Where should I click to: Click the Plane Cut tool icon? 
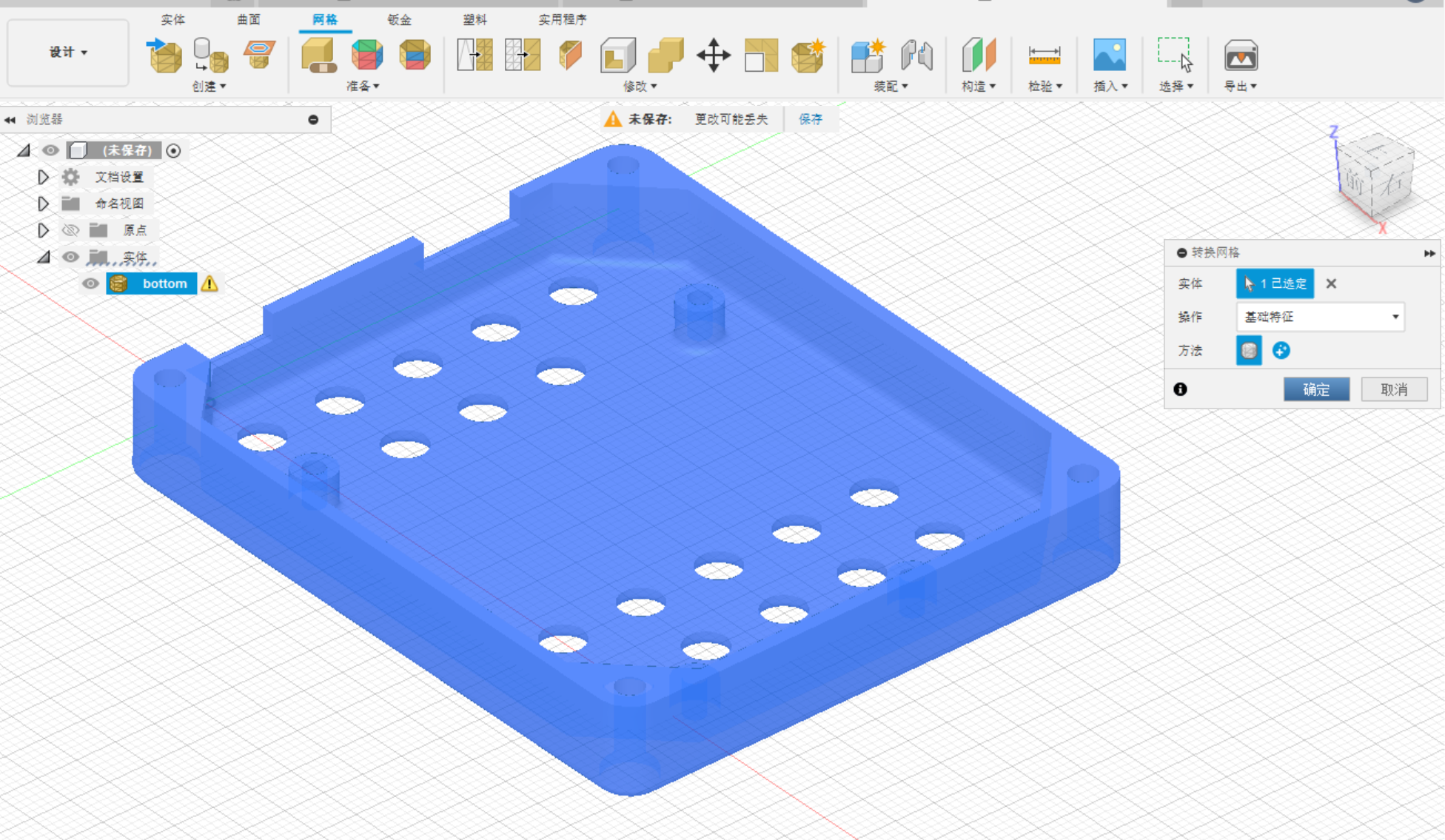point(570,55)
